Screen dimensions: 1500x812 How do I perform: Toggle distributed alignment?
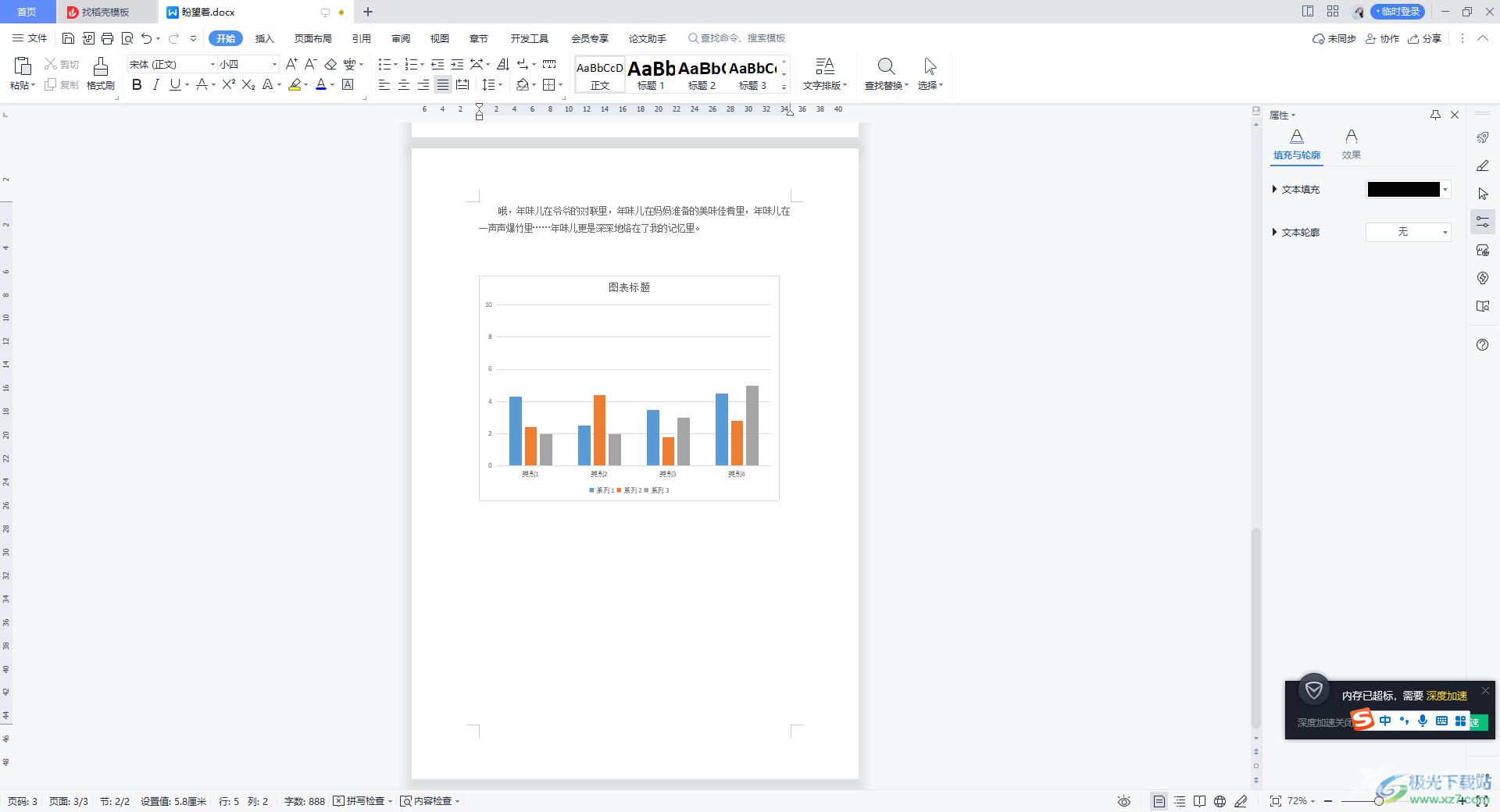pyautogui.click(x=462, y=84)
